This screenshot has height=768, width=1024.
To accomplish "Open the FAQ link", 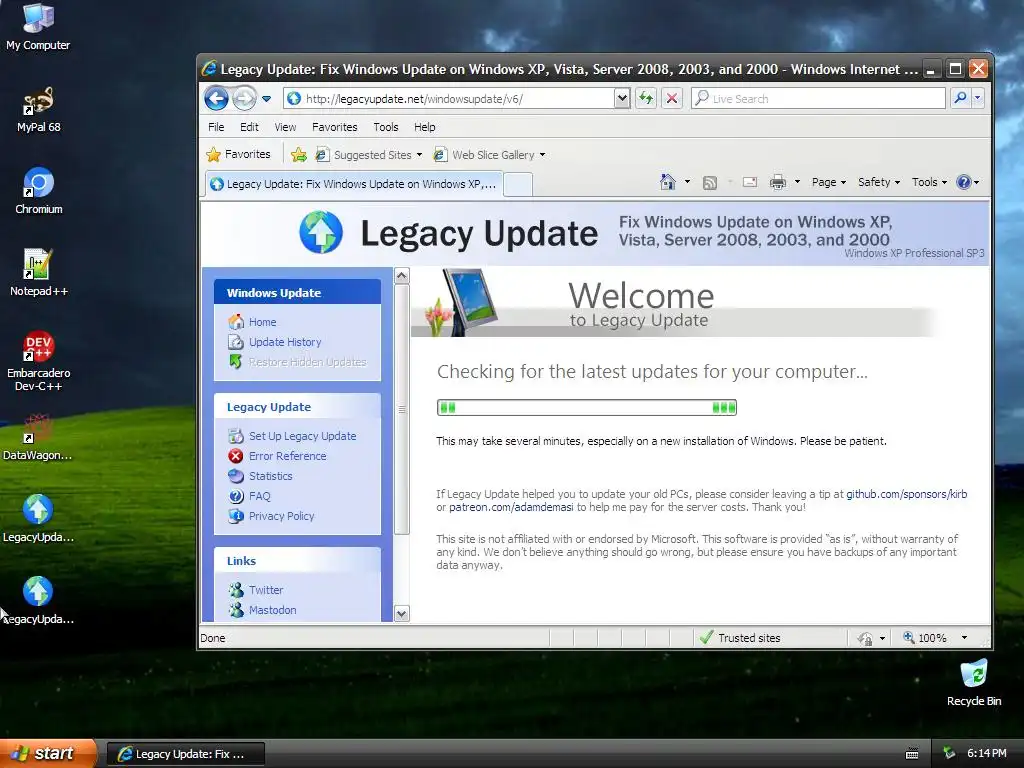I will click(x=259, y=496).
